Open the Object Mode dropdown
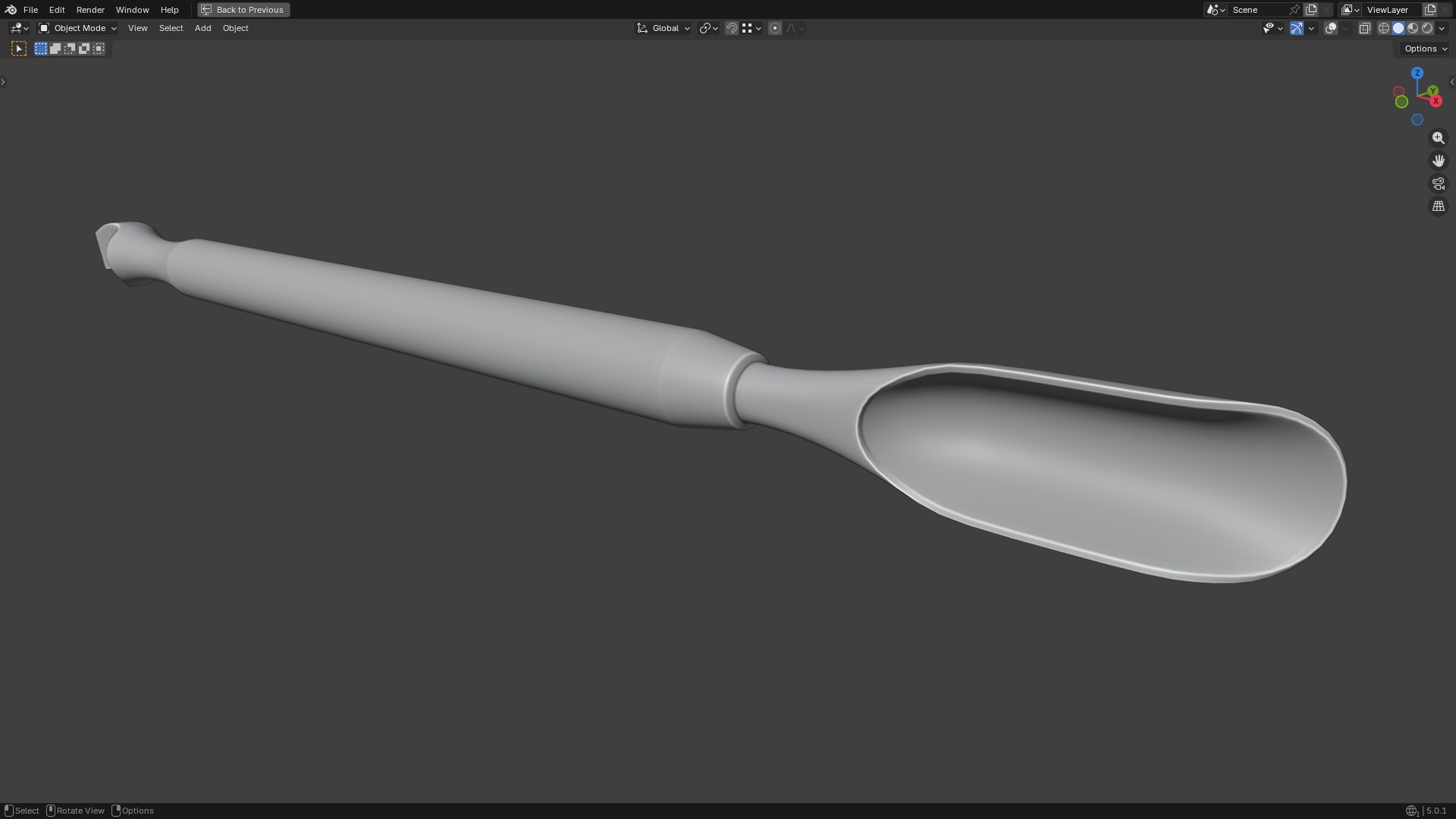The image size is (1456, 819). pyautogui.click(x=77, y=28)
